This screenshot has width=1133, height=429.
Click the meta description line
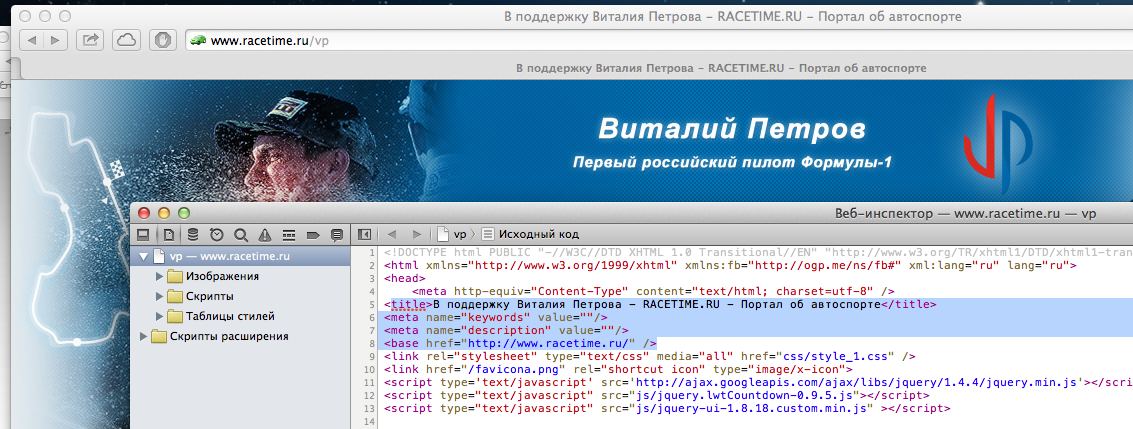[507, 331]
